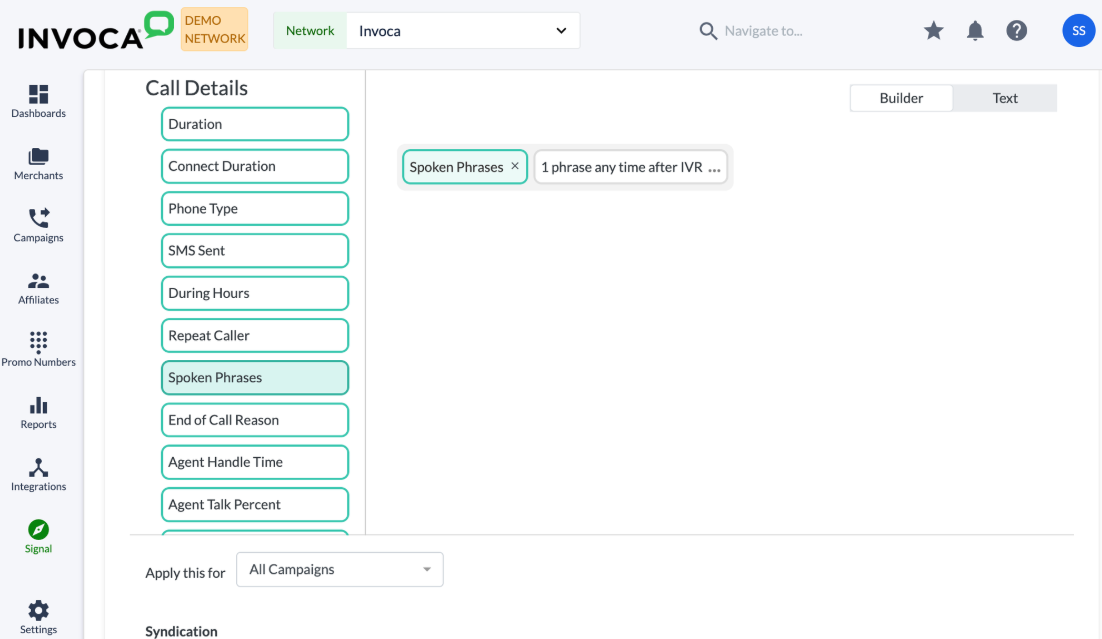The width and height of the screenshot is (1102, 639).
Task: Expand the All Campaigns dropdown
Action: point(339,569)
